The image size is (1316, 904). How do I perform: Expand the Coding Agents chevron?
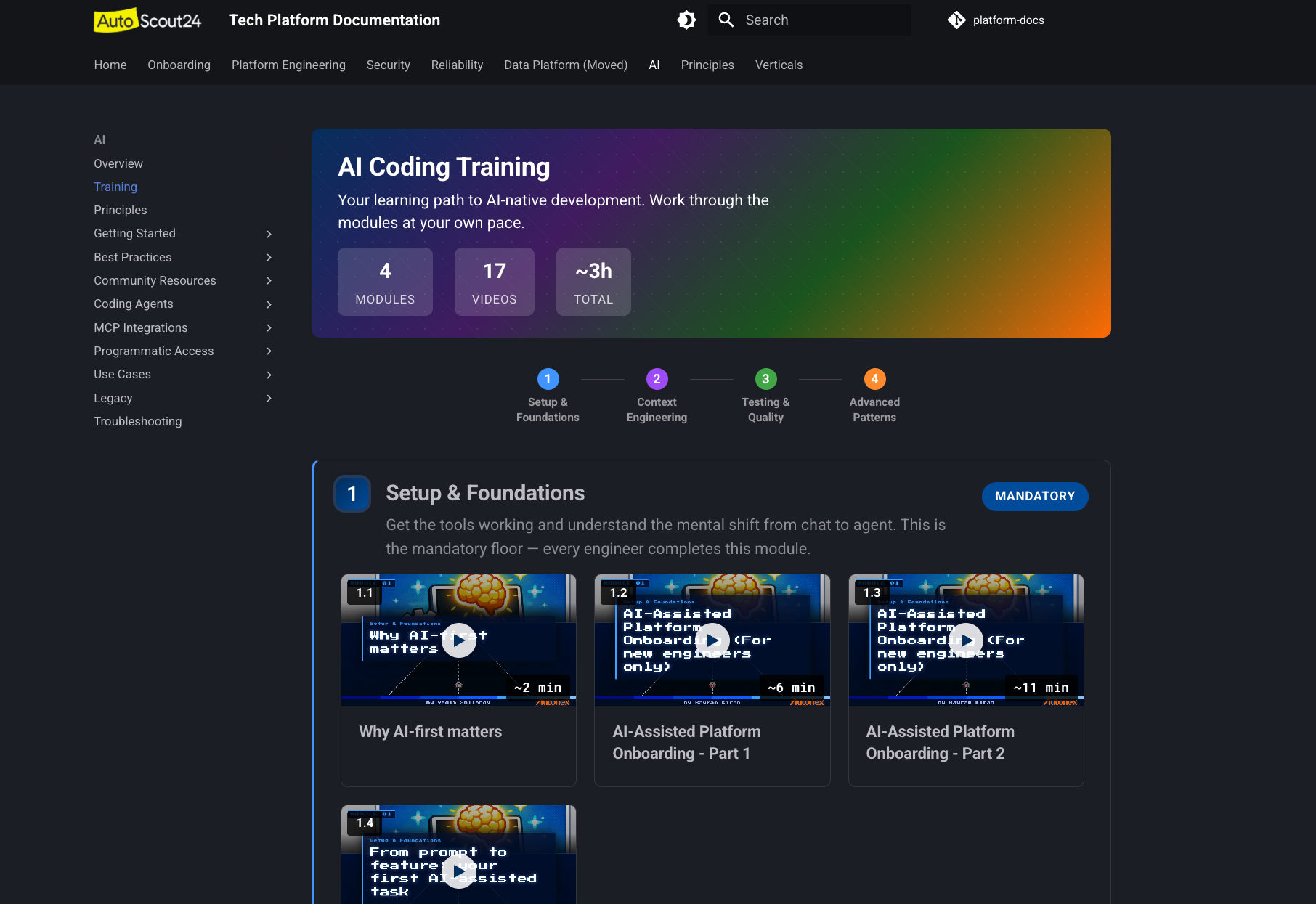coord(269,304)
